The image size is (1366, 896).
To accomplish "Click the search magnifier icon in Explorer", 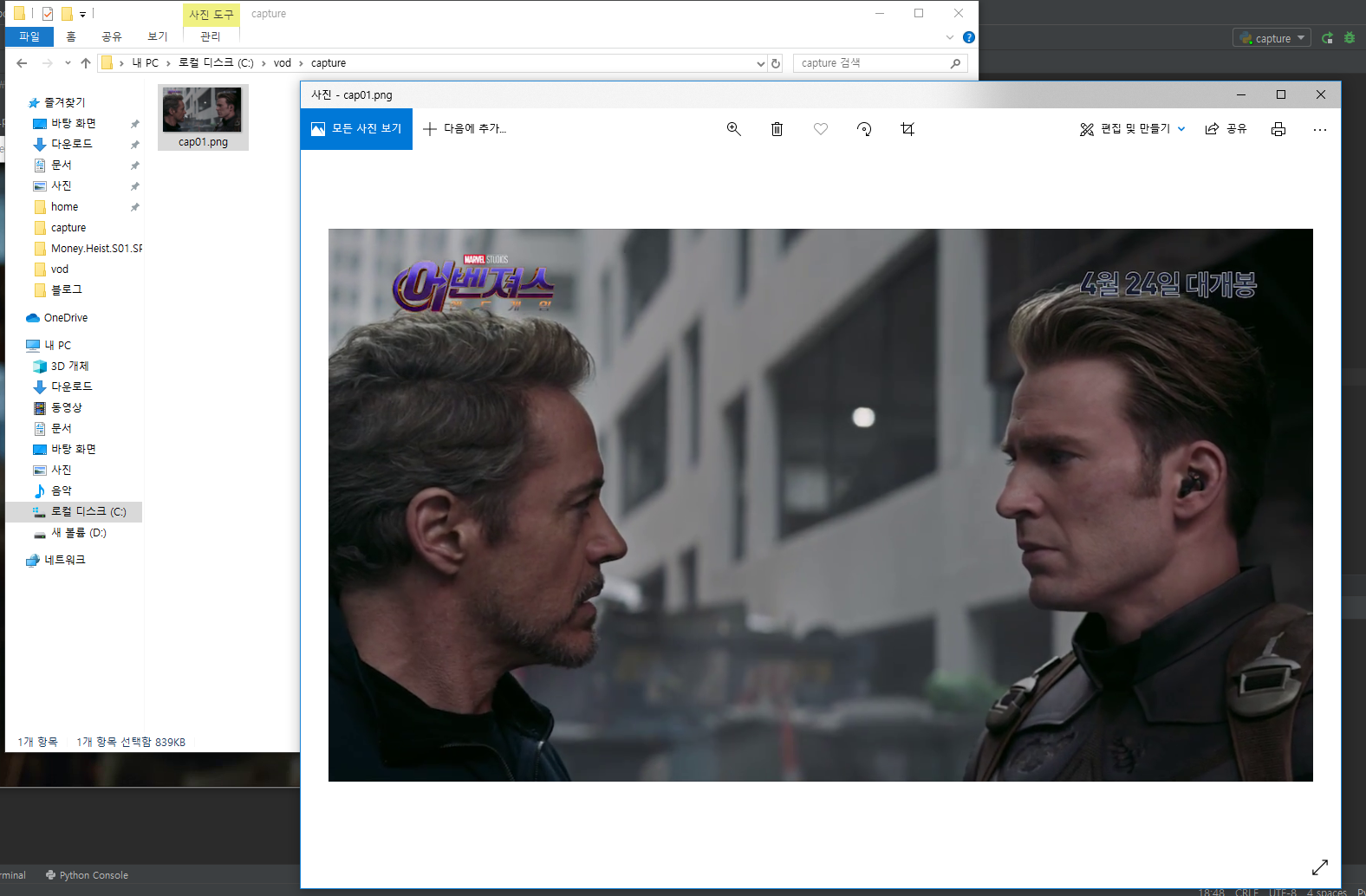I will point(955,63).
